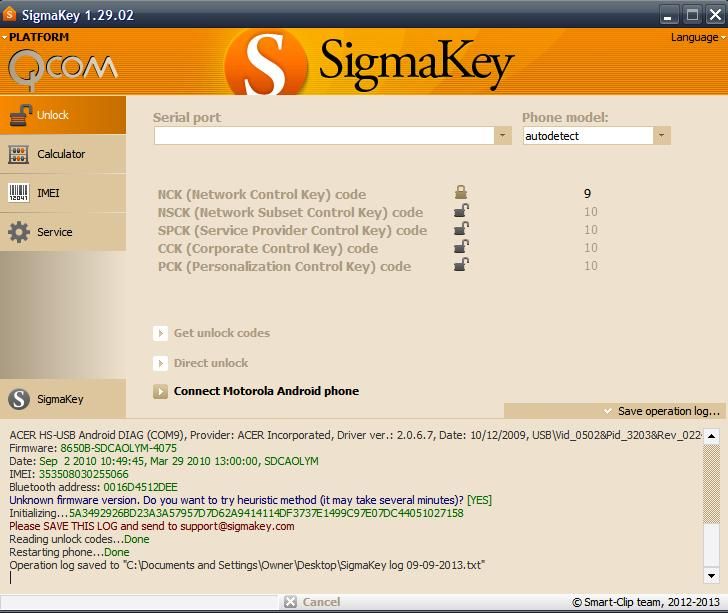The width and height of the screenshot is (728, 613).
Task: Click the PCK (Personalization Control Key) code label
Action: [x=284, y=267]
